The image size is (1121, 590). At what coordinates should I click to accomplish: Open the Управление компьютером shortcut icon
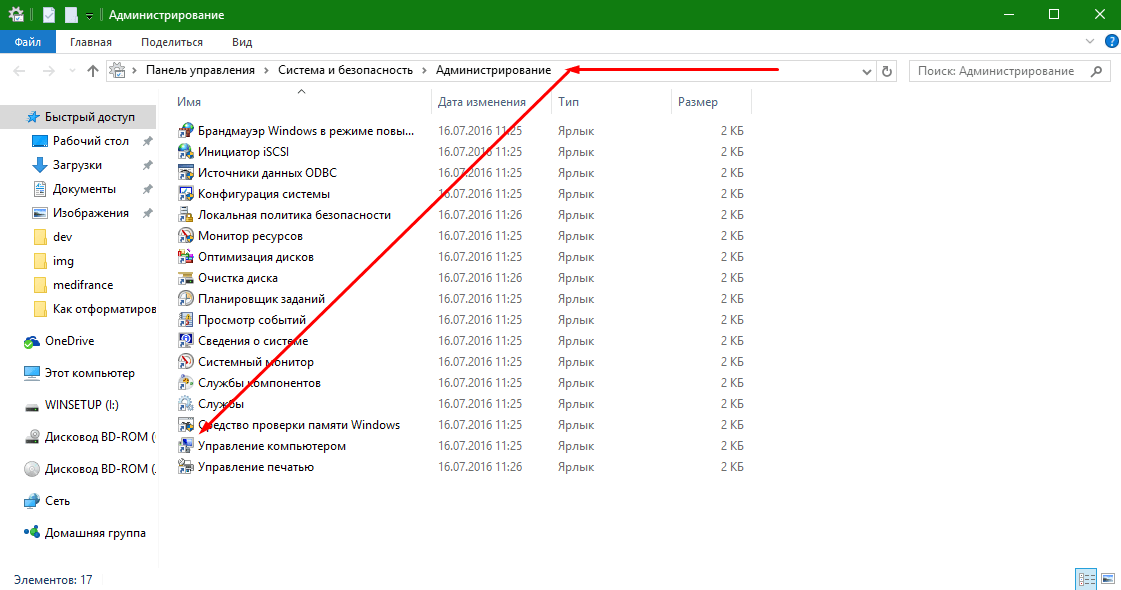pos(185,446)
